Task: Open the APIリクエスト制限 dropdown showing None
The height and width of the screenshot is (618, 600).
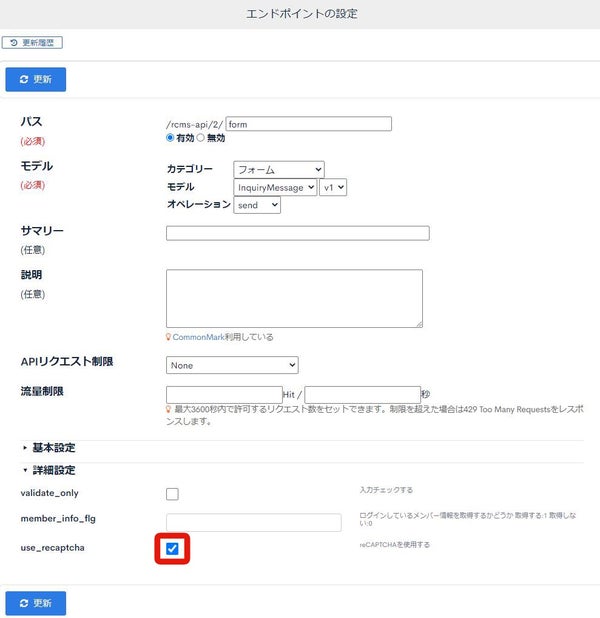Action: click(x=232, y=365)
